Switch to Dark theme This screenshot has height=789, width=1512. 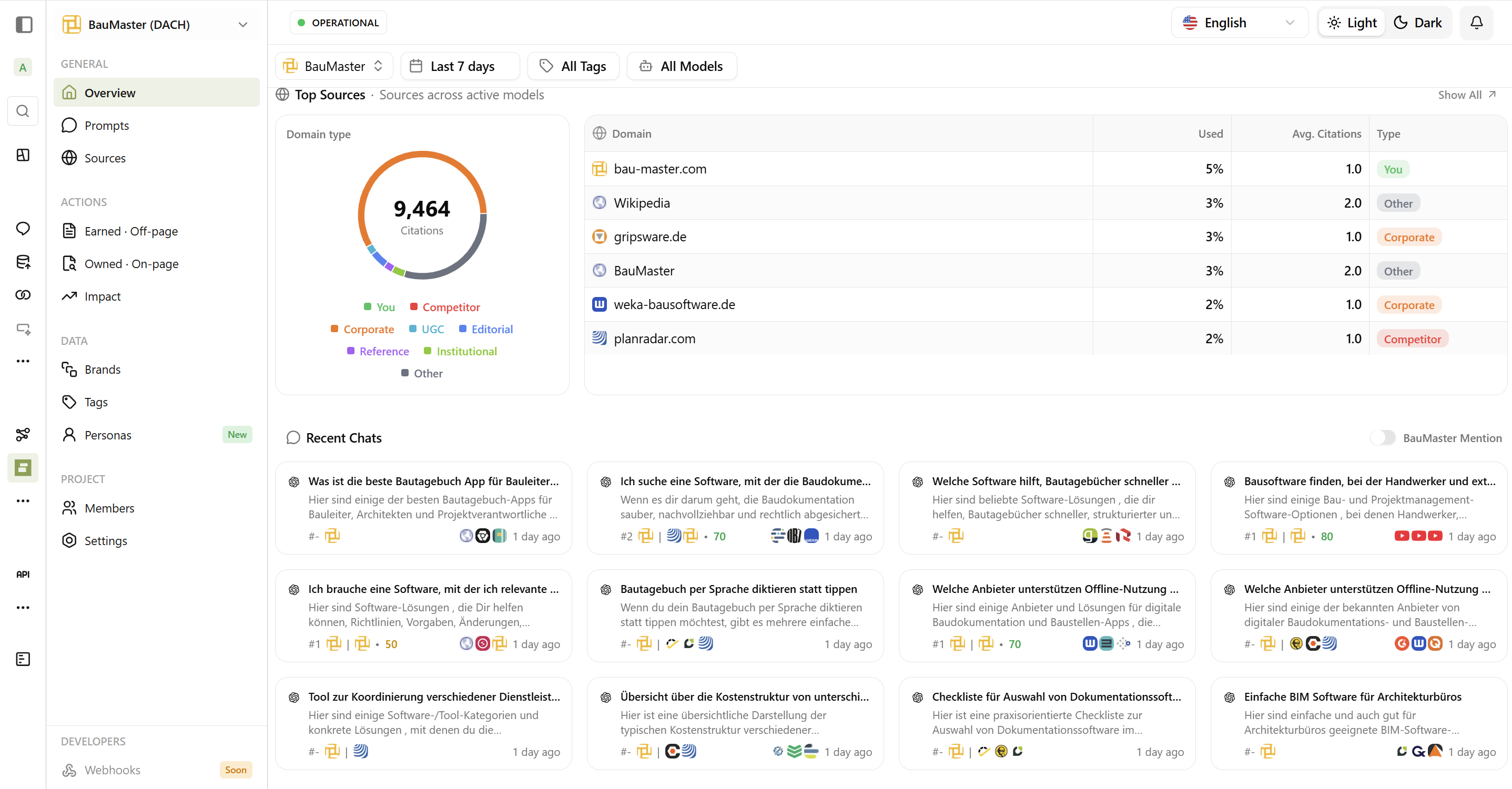(1418, 23)
